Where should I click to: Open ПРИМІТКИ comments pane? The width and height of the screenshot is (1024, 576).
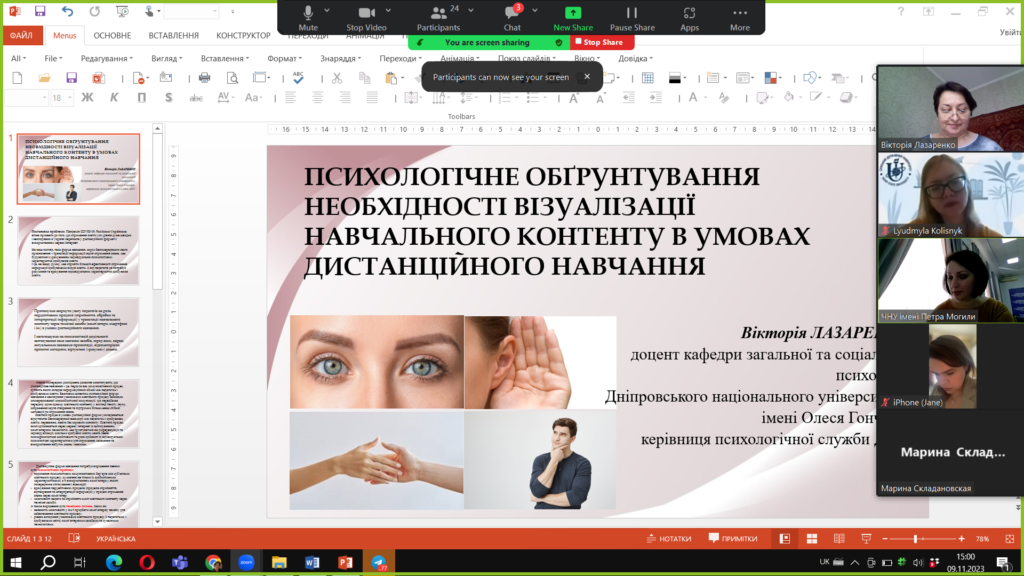click(733, 539)
